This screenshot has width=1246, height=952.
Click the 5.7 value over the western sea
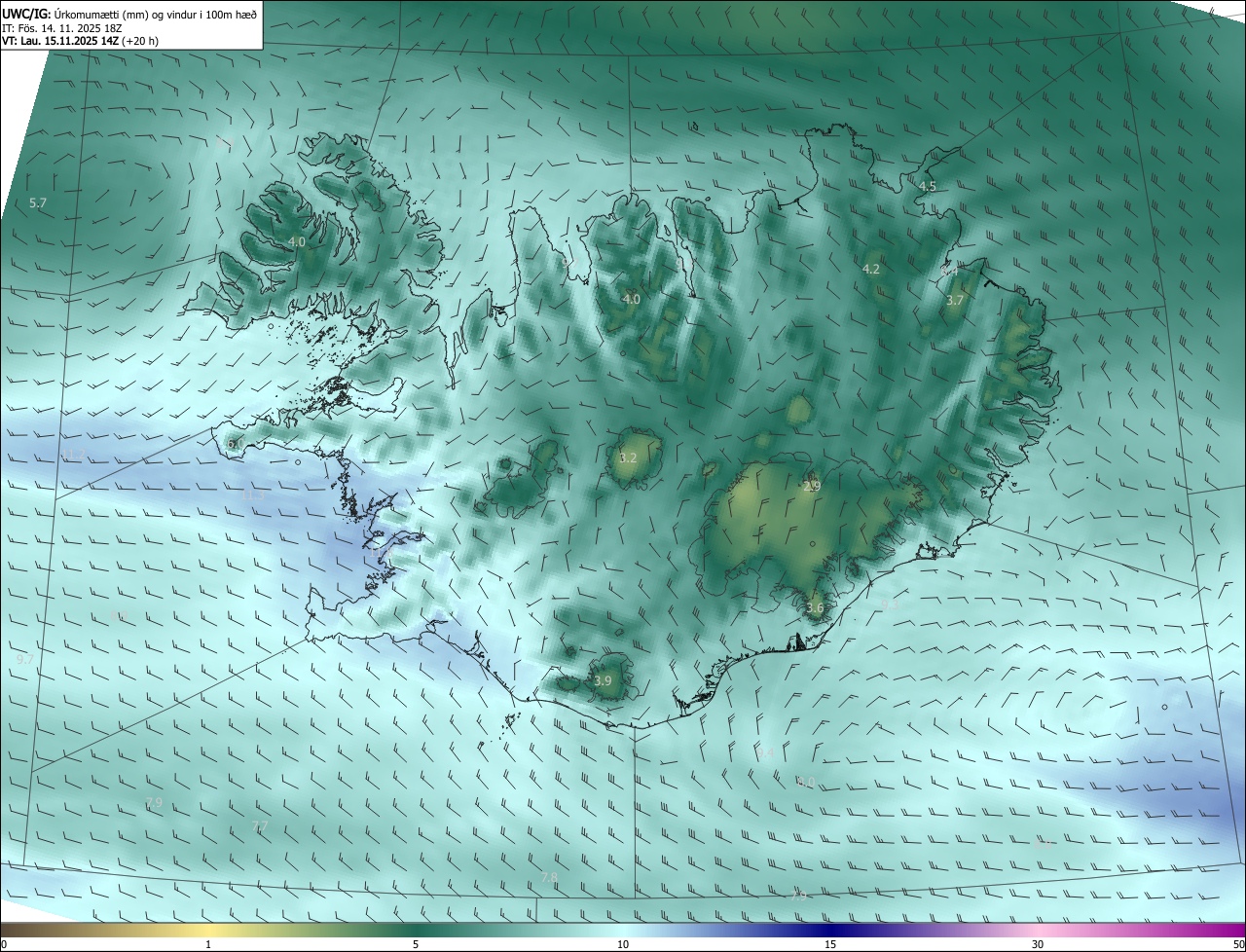(38, 202)
